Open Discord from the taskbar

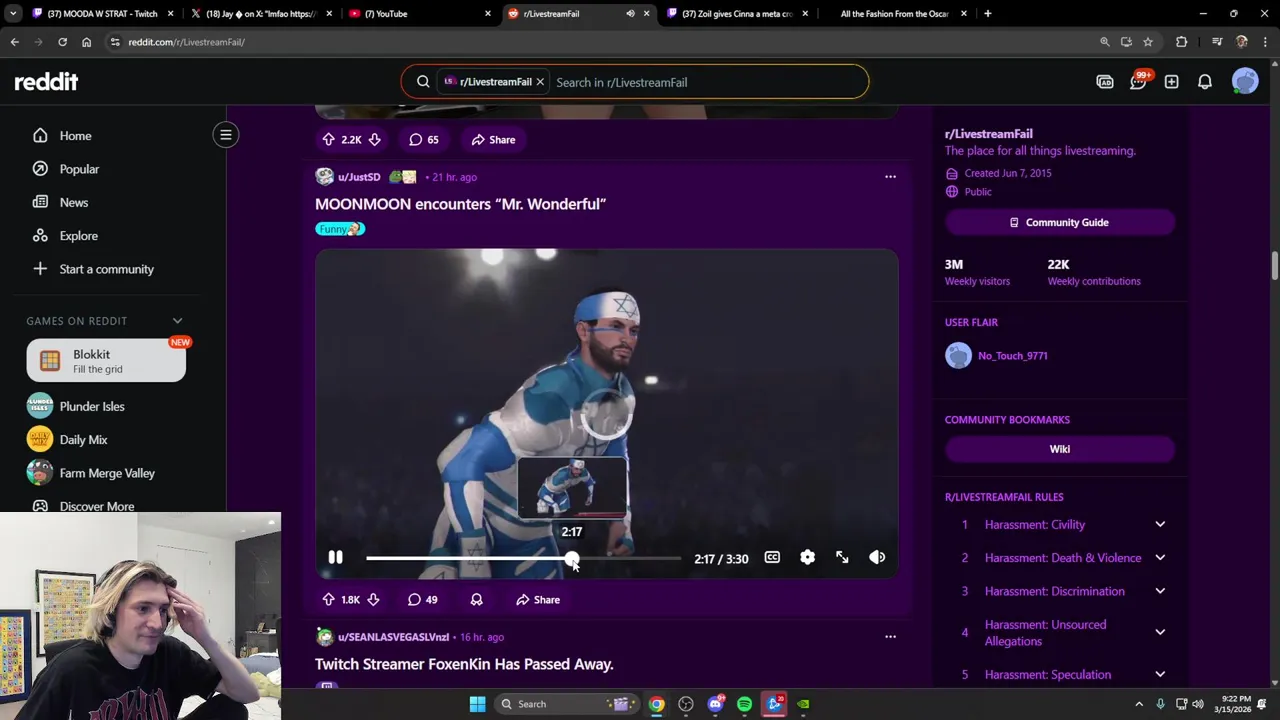coord(715,704)
